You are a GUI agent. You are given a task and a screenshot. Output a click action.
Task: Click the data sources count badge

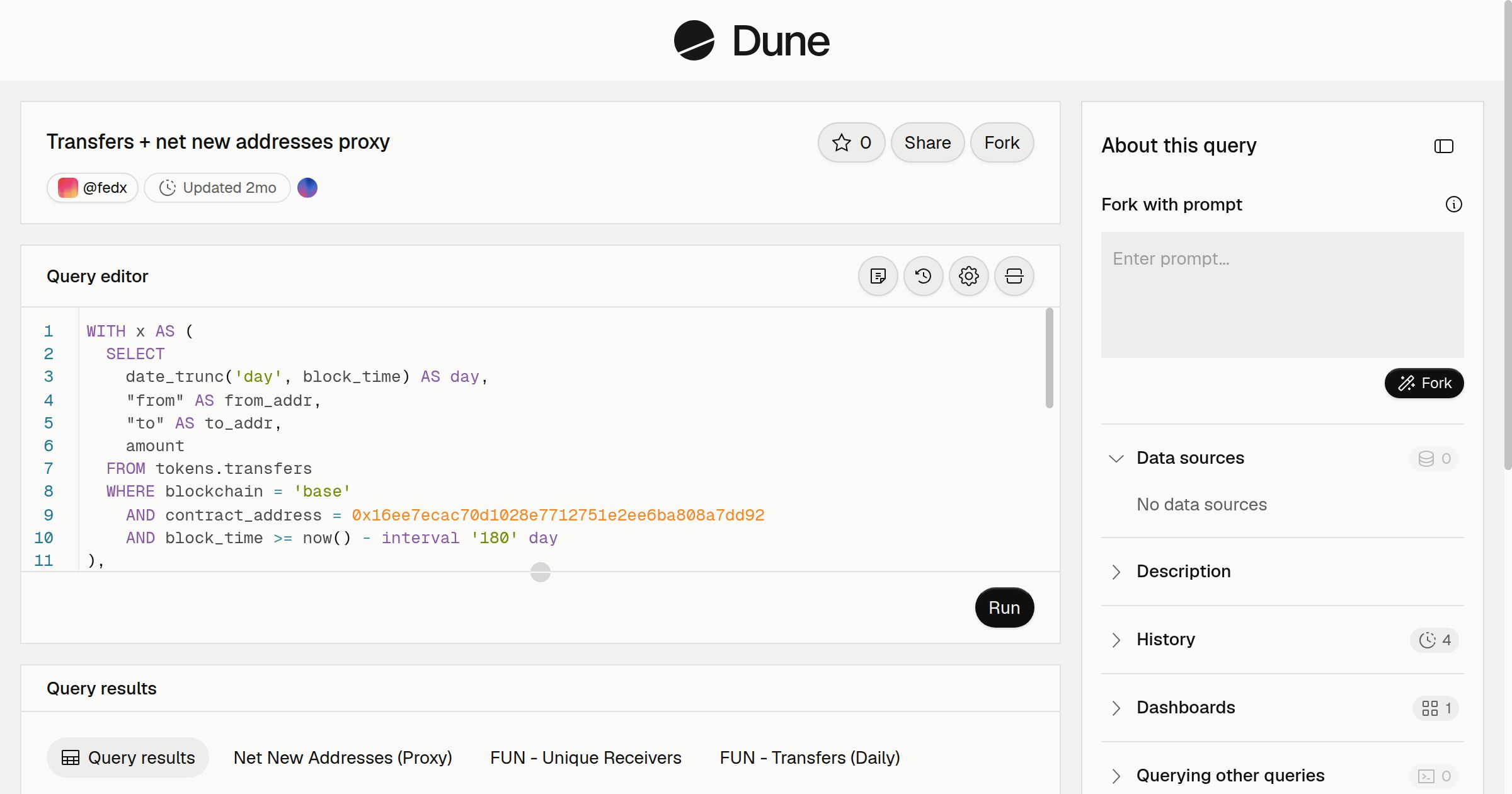[1434, 458]
